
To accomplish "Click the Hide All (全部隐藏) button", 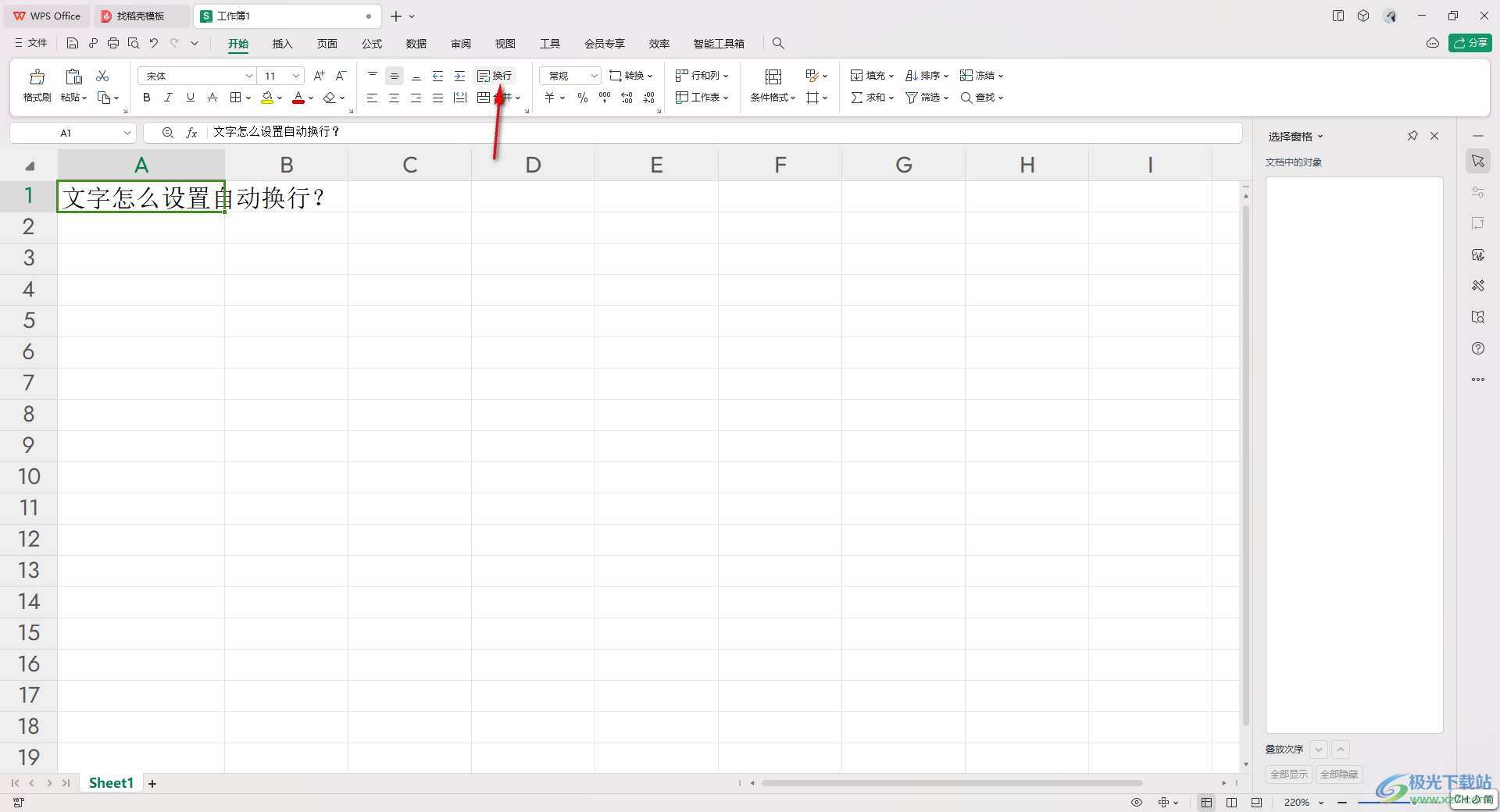I will click(1339, 775).
